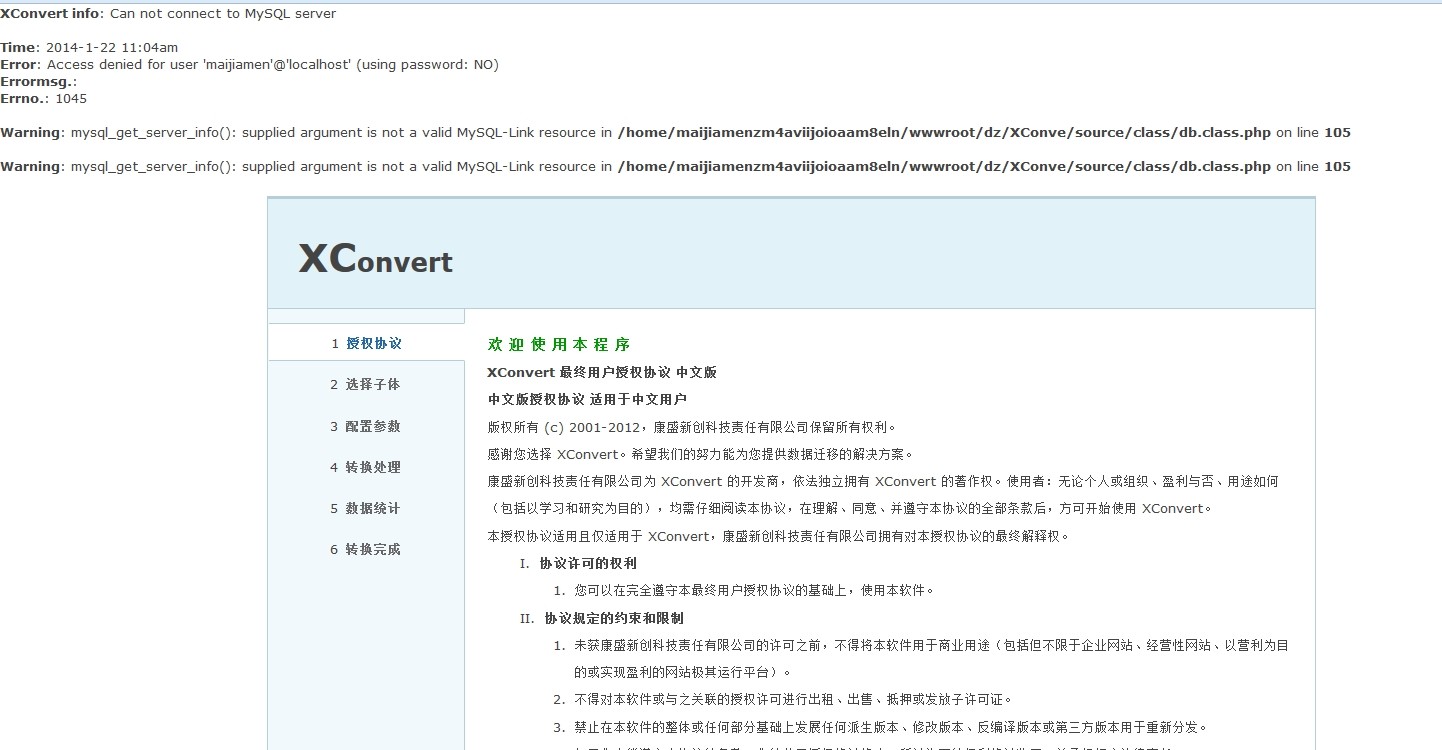Click clause '未获康盛新创科技责任有限公司的许可之前' text

click(x=931, y=659)
